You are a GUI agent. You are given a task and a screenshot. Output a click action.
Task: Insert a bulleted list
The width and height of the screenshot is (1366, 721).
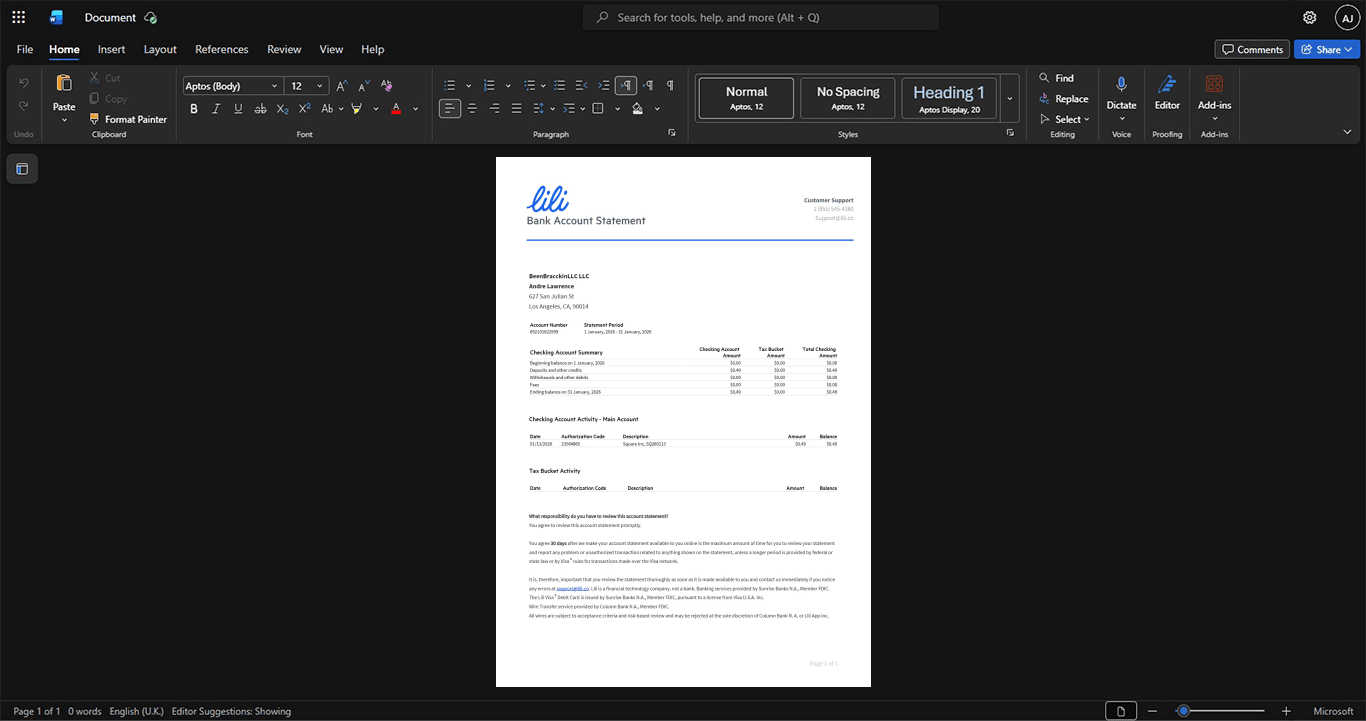coord(450,86)
